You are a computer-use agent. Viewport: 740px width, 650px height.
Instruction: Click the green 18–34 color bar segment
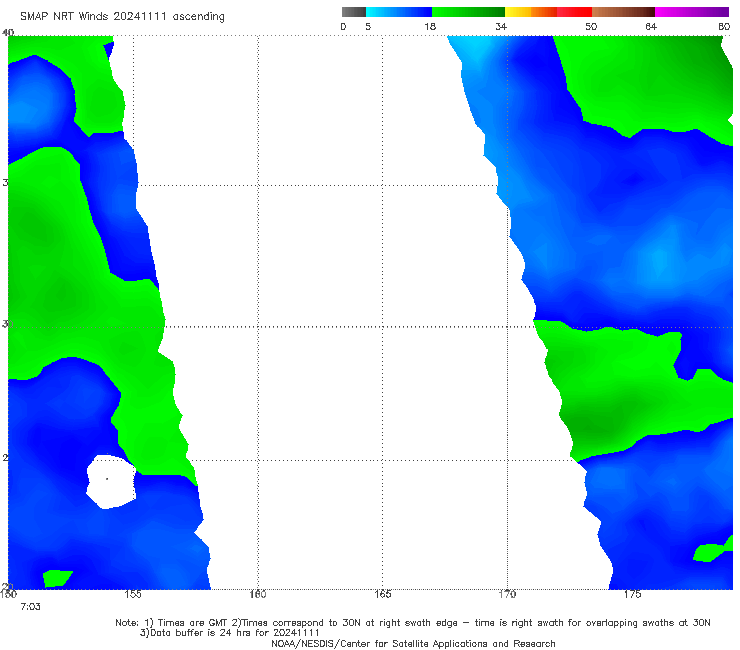(468, 12)
